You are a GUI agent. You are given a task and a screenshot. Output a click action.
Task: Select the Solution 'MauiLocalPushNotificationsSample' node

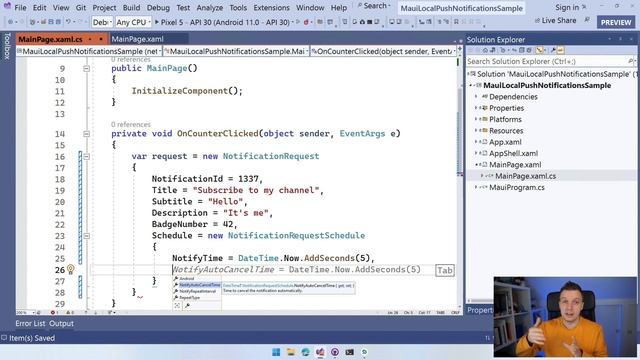tap(553, 74)
